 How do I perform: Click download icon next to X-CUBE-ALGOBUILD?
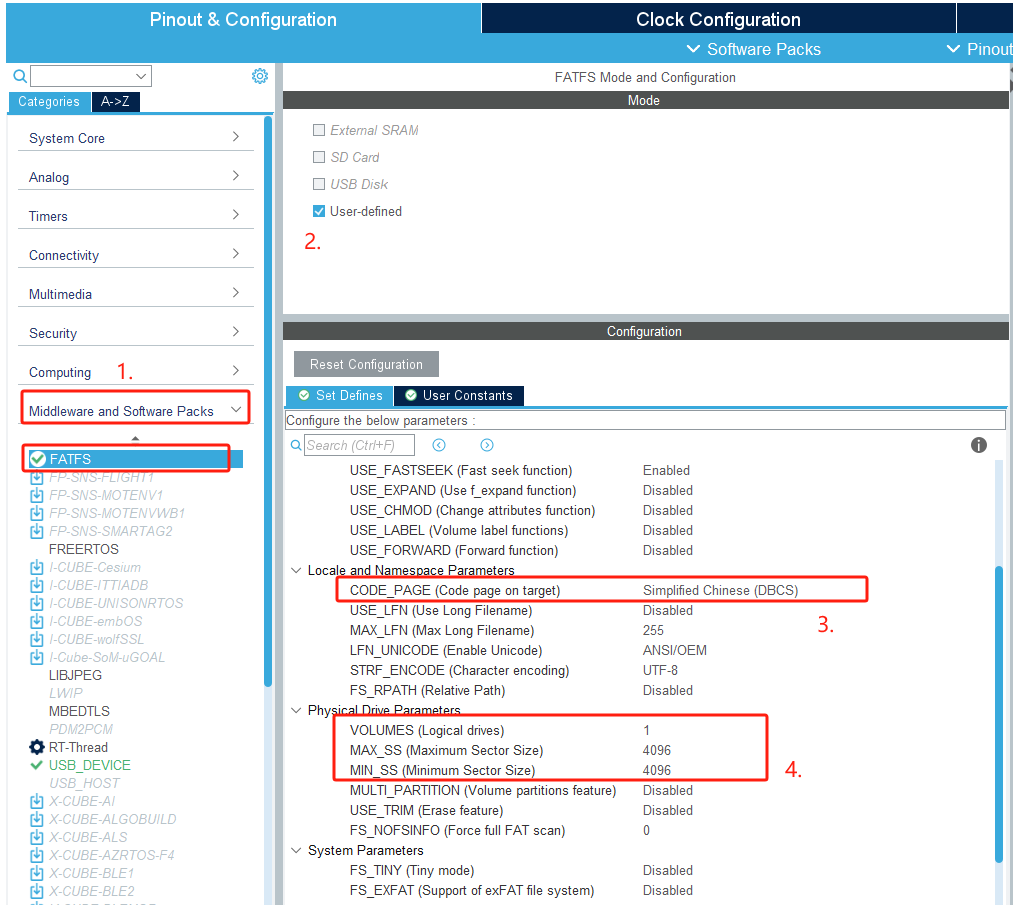(37, 820)
